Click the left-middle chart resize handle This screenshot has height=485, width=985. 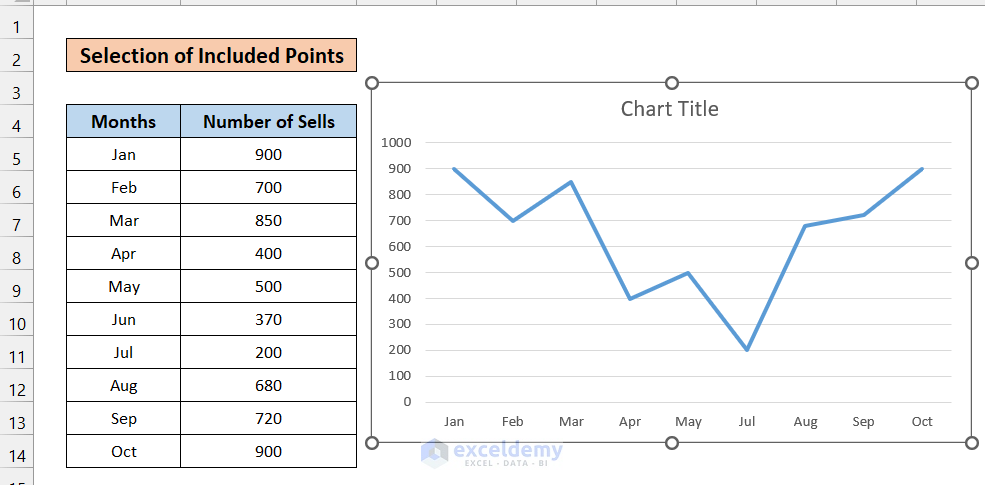[372, 263]
